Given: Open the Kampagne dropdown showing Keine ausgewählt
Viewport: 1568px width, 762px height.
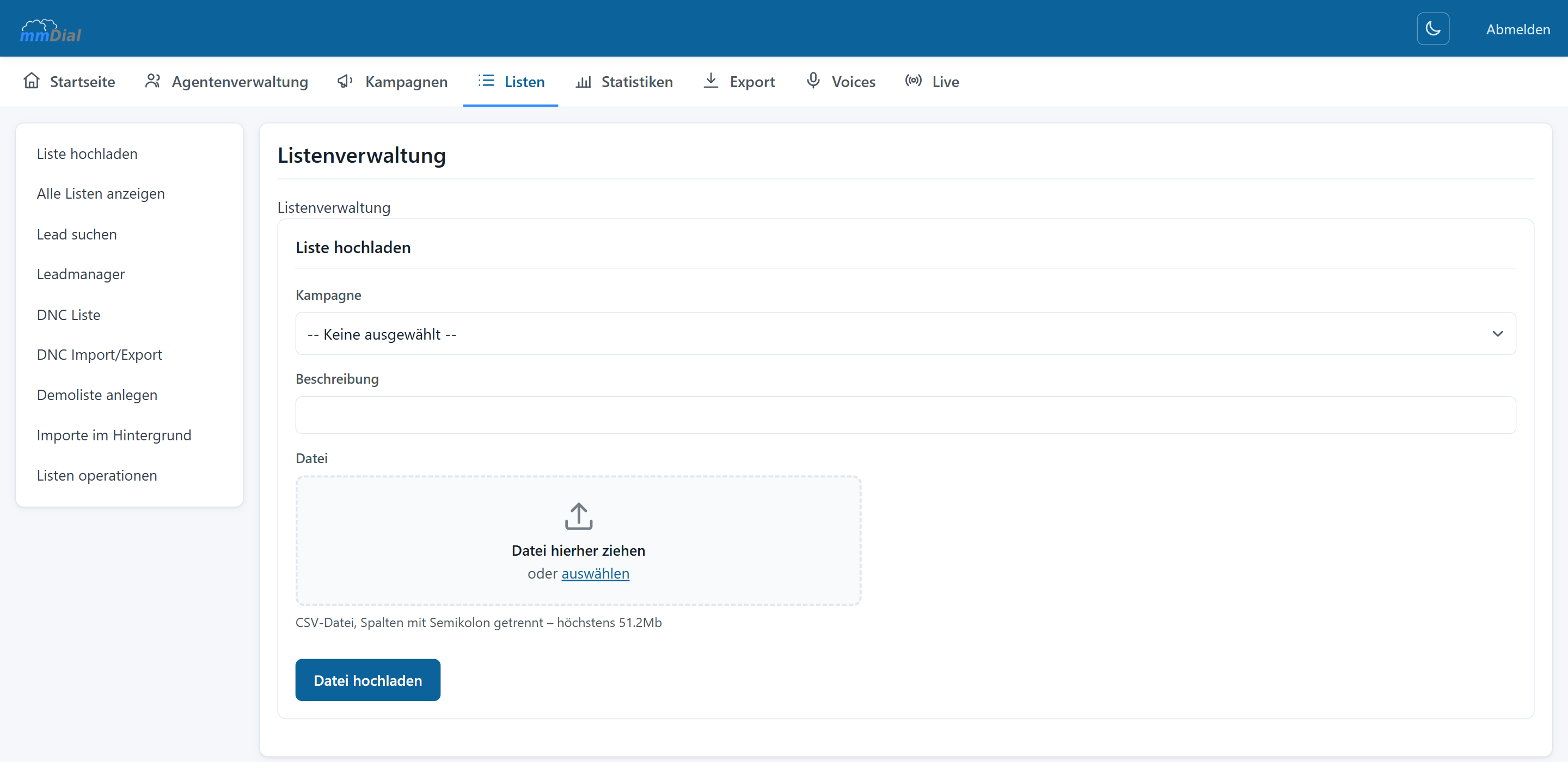Looking at the screenshot, I should pyautogui.click(x=905, y=334).
